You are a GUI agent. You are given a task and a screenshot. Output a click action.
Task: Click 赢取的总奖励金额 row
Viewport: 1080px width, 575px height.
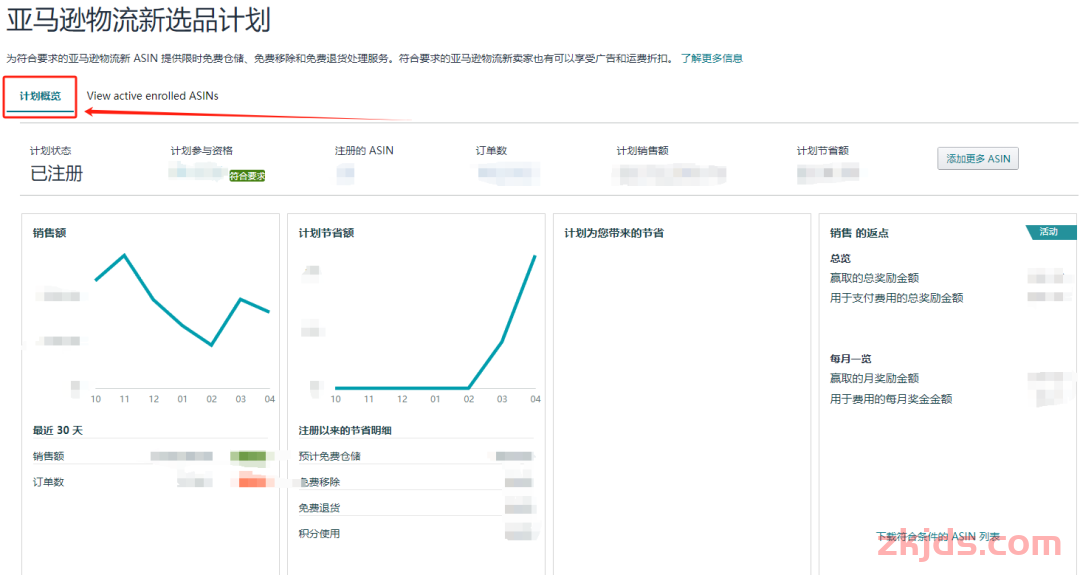[950, 278]
